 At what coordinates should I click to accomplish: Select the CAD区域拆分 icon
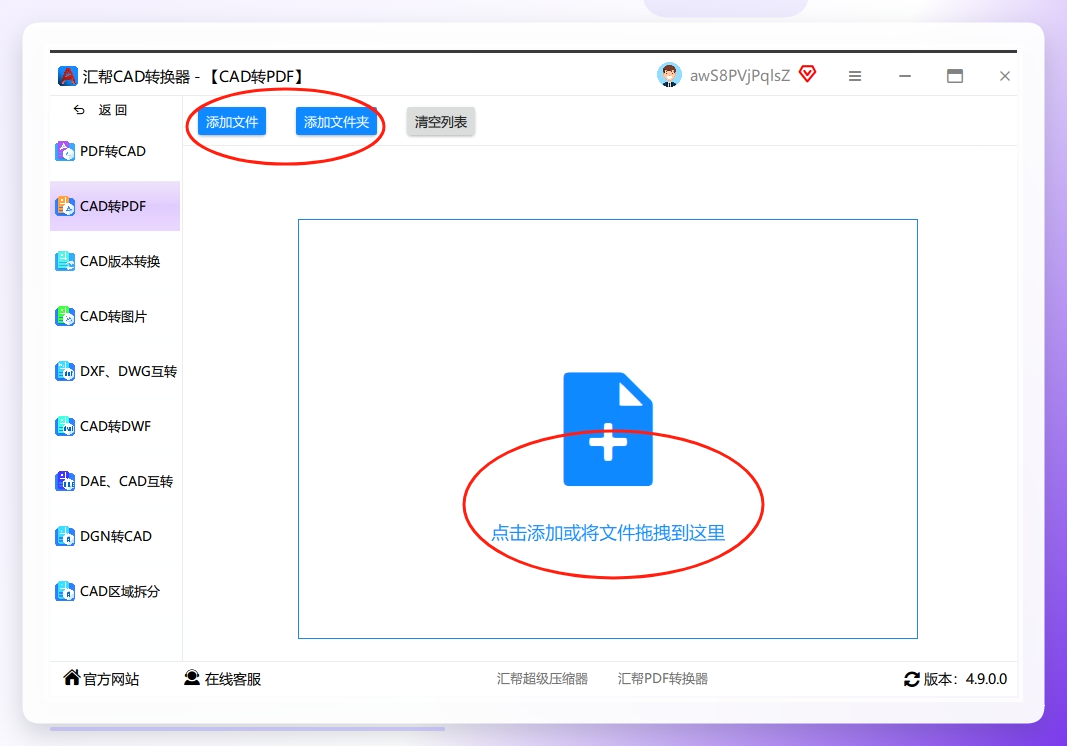point(65,591)
